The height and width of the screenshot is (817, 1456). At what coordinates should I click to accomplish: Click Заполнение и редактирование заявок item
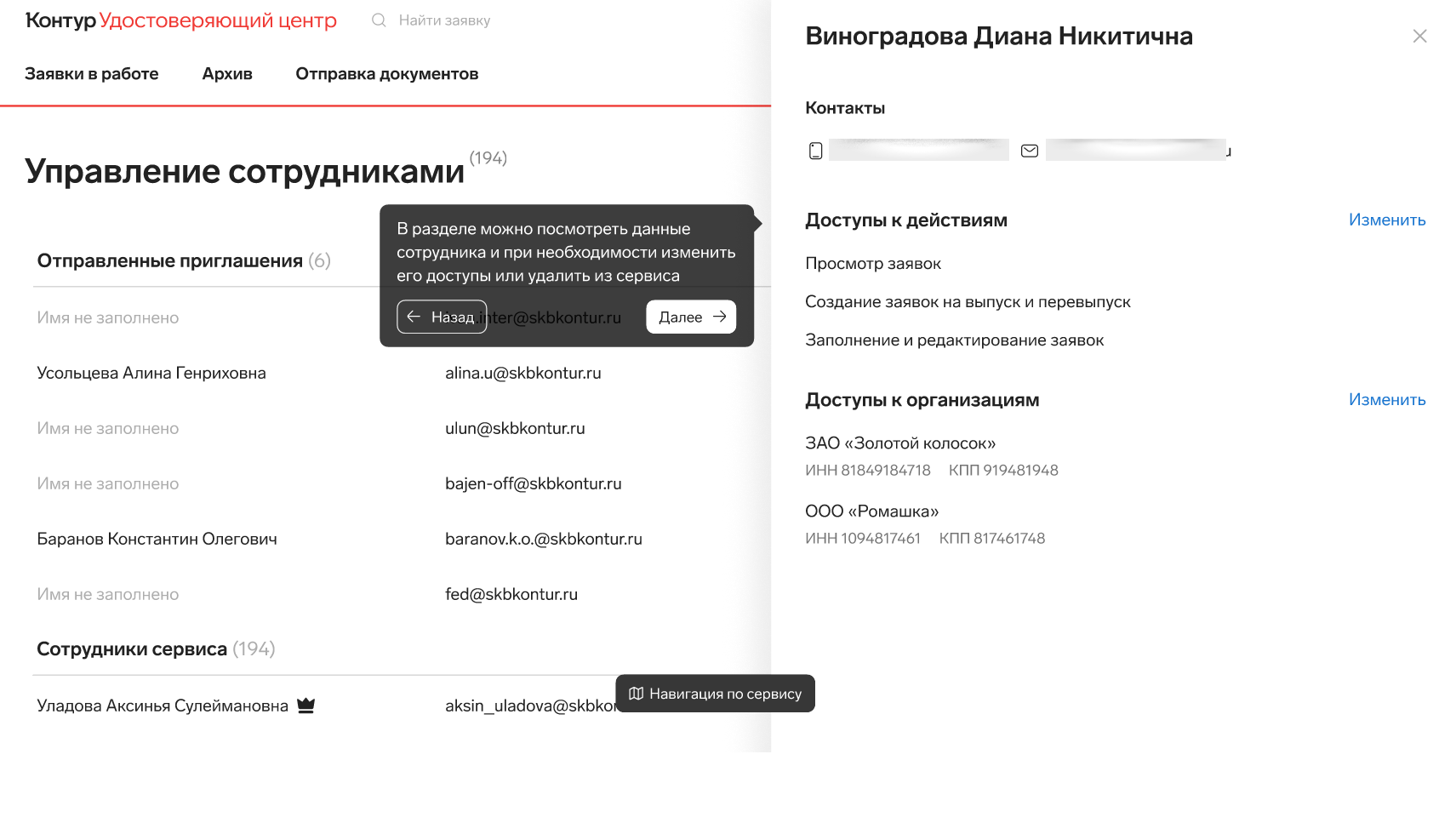tap(955, 340)
